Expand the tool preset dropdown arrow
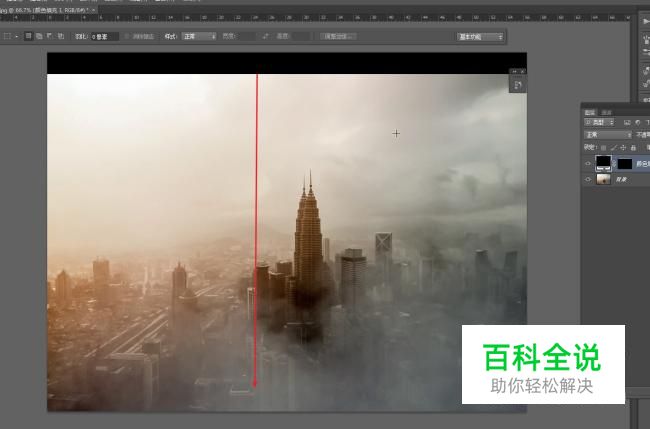This screenshot has height=429, width=650. point(16,36)
